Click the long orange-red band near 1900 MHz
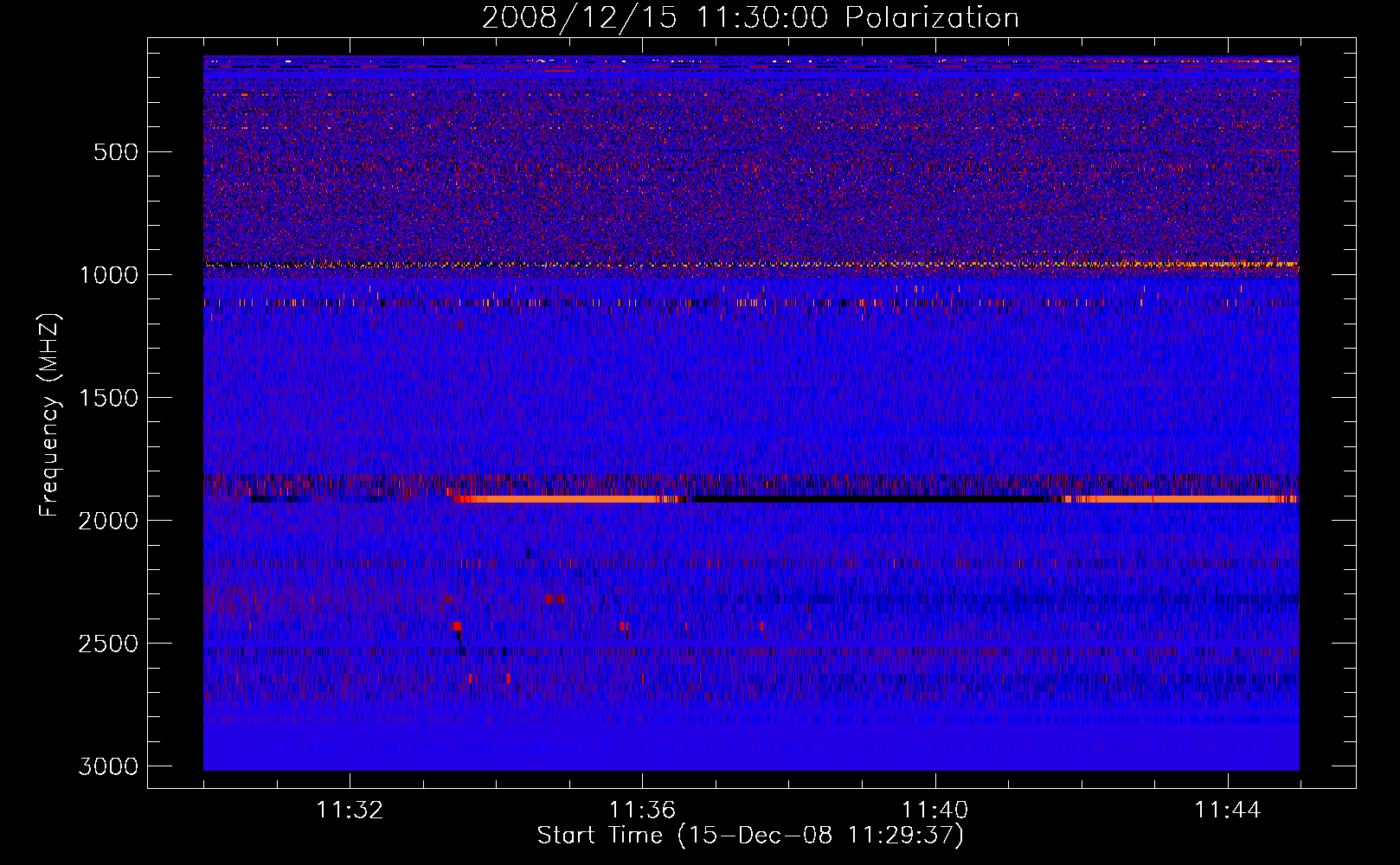This screenshot has width=1400, height=865. click(x=558, y=499)
